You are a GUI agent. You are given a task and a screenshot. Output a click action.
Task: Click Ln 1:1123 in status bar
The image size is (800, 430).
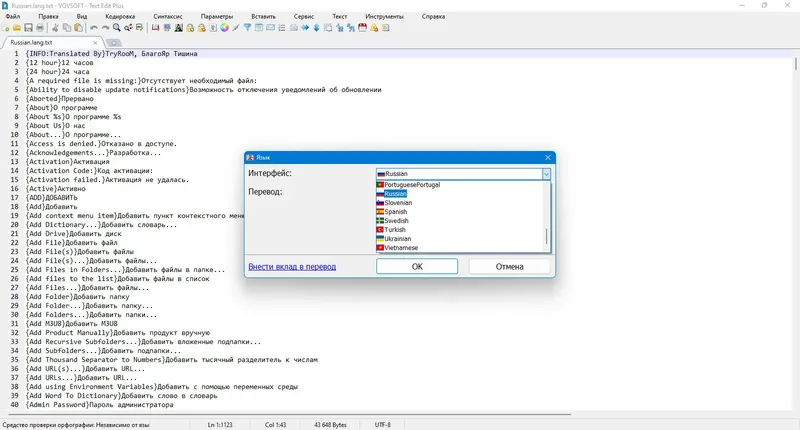(x=220, y=424)
